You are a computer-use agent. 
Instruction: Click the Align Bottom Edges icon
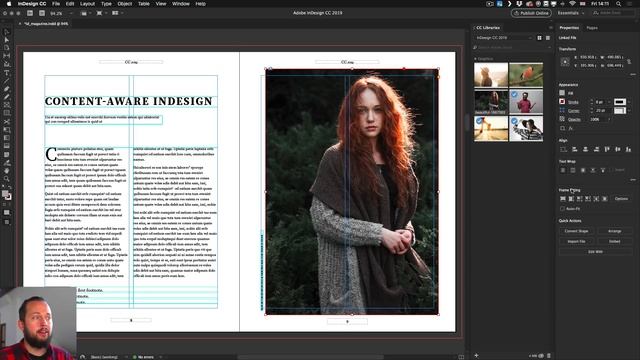click(628, 149)
